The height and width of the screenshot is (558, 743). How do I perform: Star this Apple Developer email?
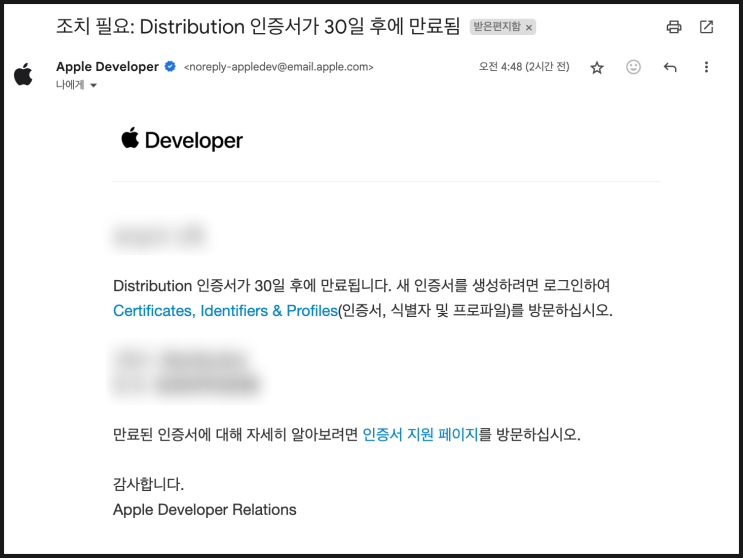click(x=597, y=68)
